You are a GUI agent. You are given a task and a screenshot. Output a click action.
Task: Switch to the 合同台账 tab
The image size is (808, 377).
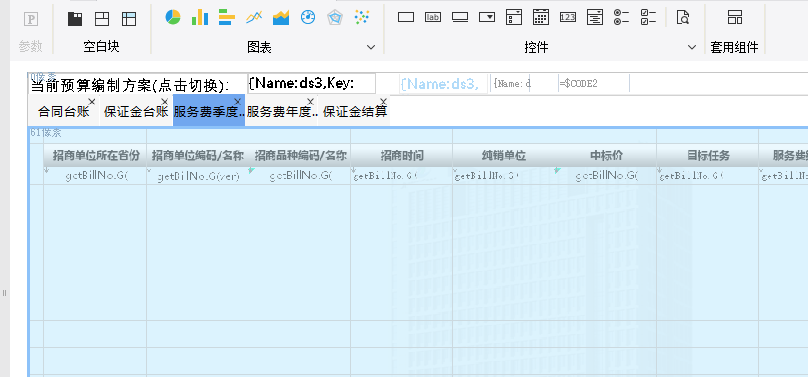[63, 111]
